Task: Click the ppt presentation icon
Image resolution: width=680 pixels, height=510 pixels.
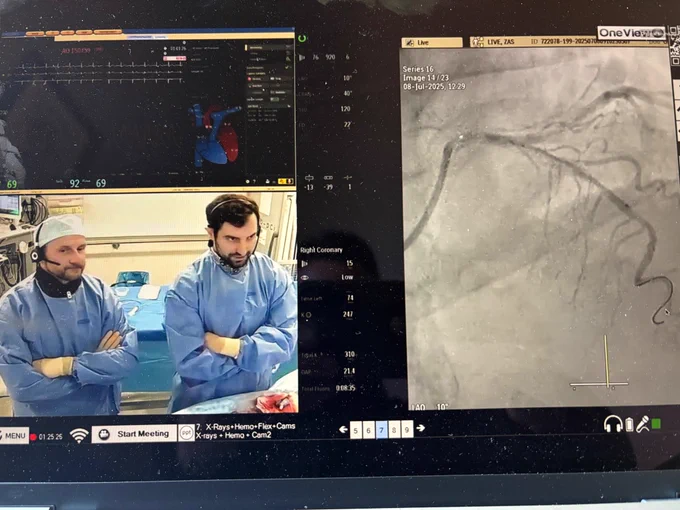Action: (186, 433)
